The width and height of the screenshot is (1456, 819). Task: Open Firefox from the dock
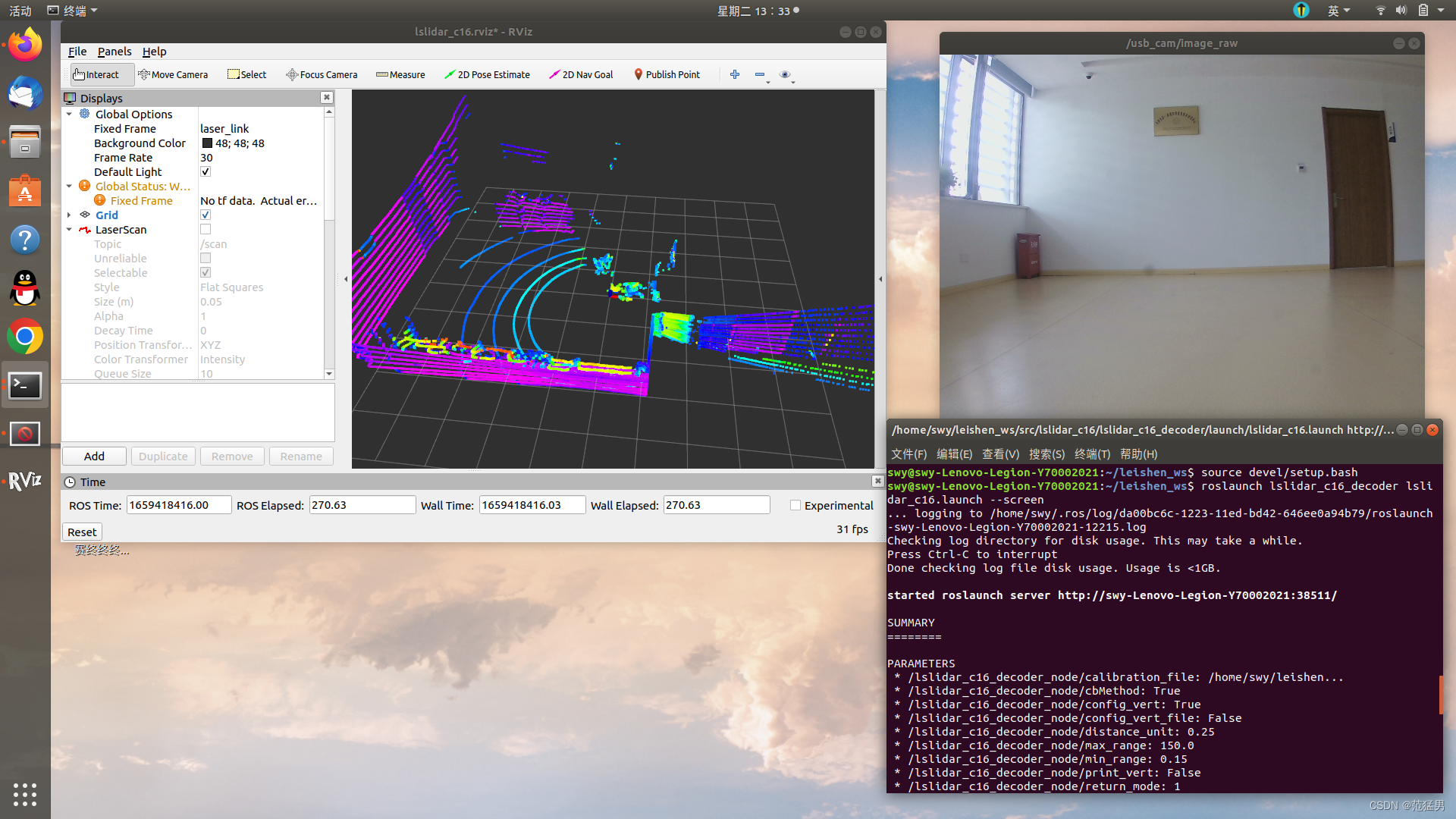tap(25, 45)
